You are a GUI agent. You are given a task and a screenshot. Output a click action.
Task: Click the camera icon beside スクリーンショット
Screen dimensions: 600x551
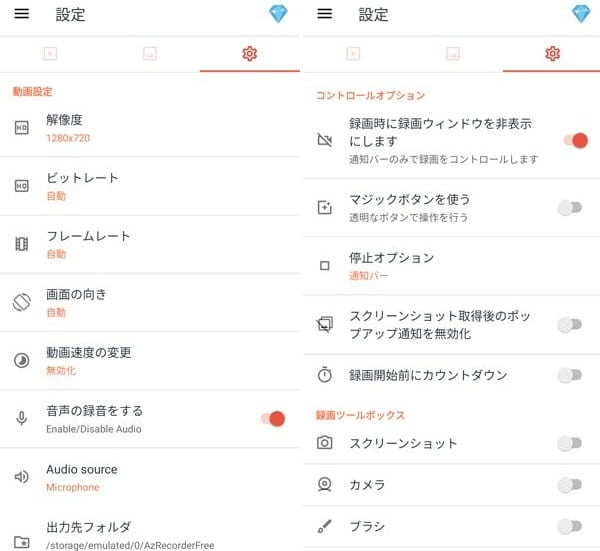click(324, 443)
